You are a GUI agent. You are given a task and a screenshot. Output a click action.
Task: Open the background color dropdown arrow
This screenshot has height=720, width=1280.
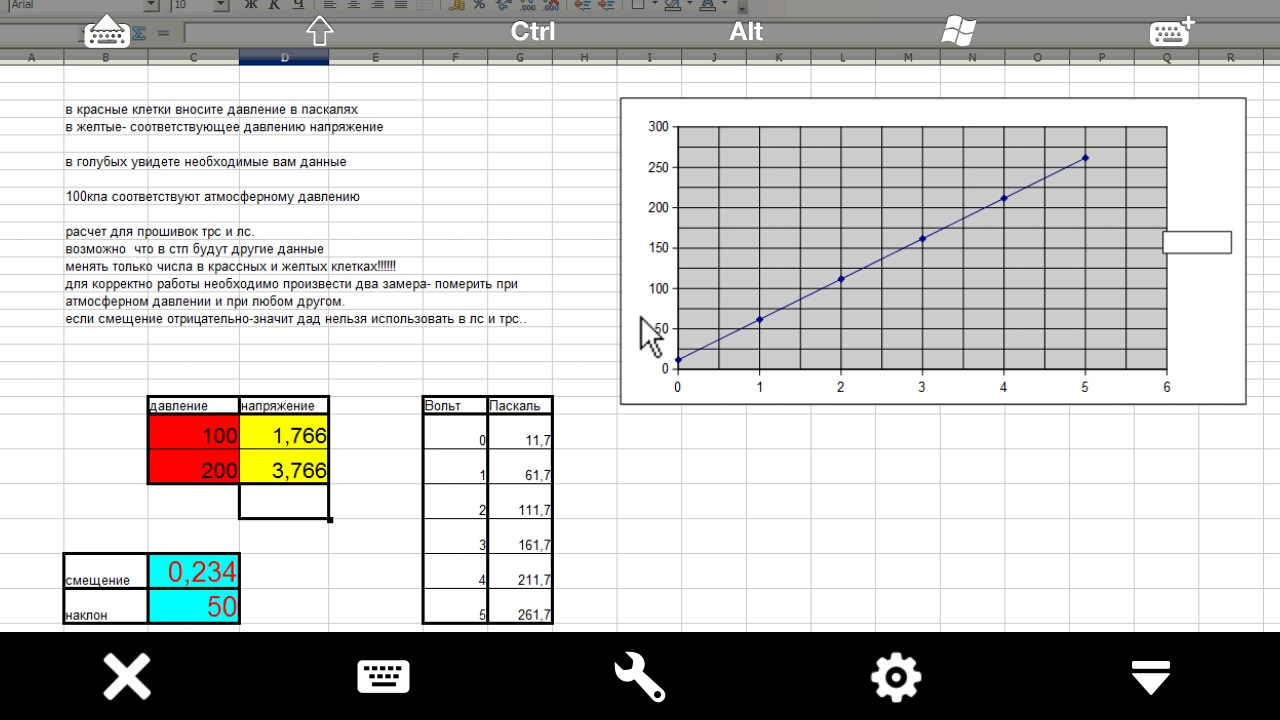click(690, 5)
